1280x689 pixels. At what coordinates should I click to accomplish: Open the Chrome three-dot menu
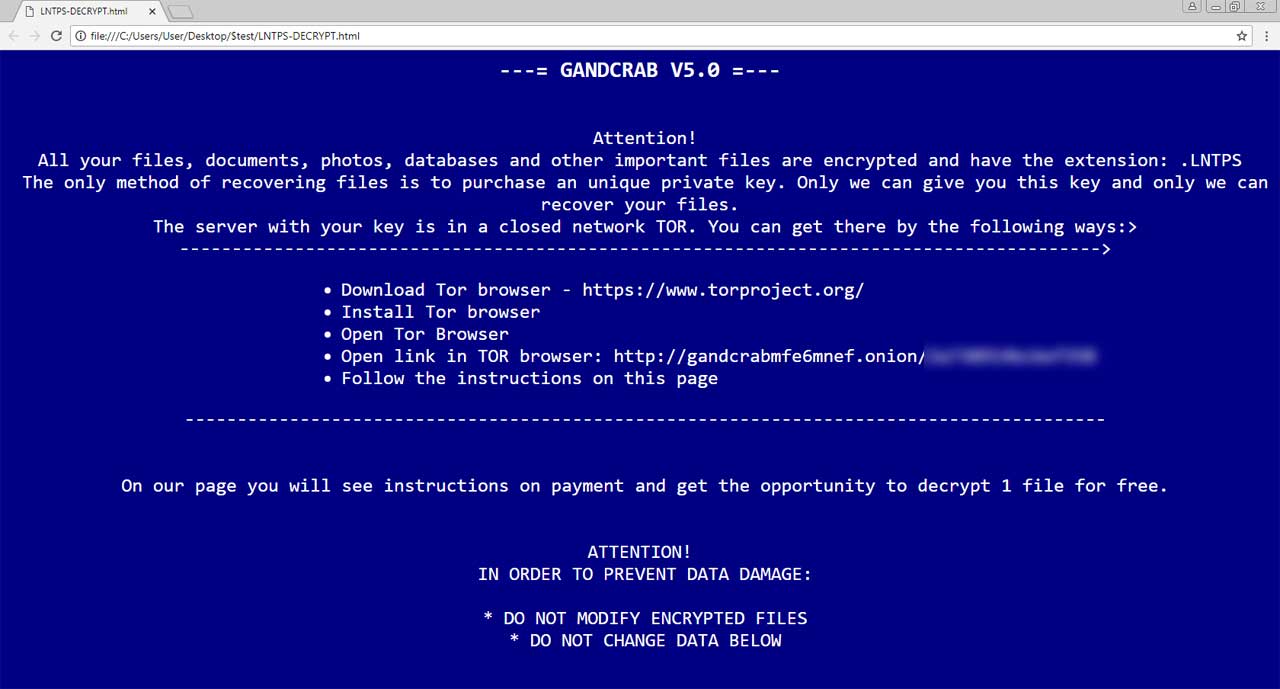pyautogui.click(x=1266, y=35)
